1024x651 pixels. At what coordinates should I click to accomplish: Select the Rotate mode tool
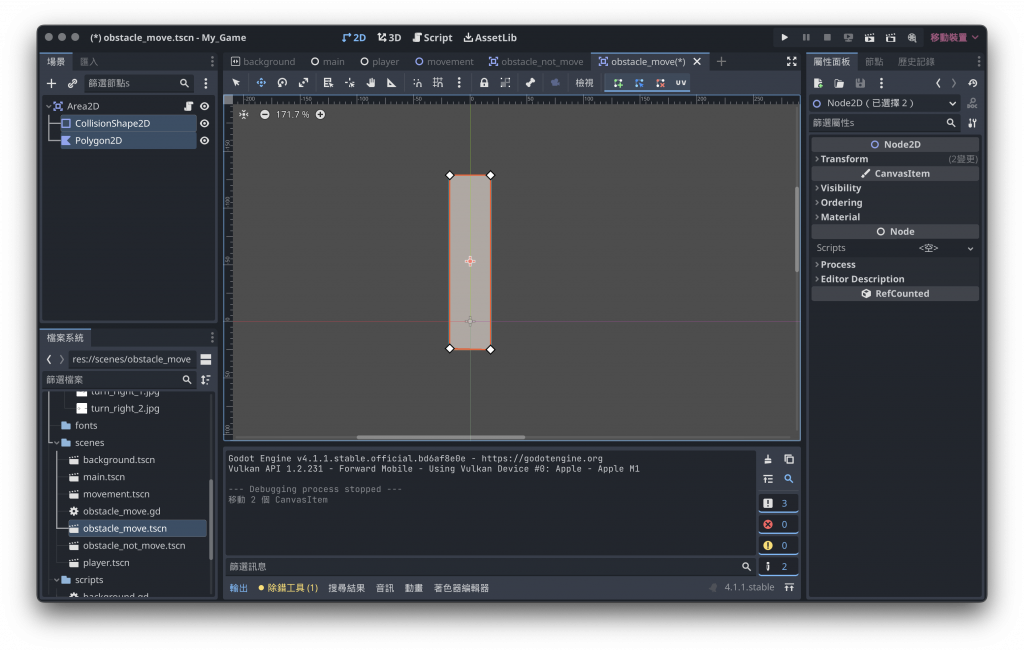coord(282,83)
